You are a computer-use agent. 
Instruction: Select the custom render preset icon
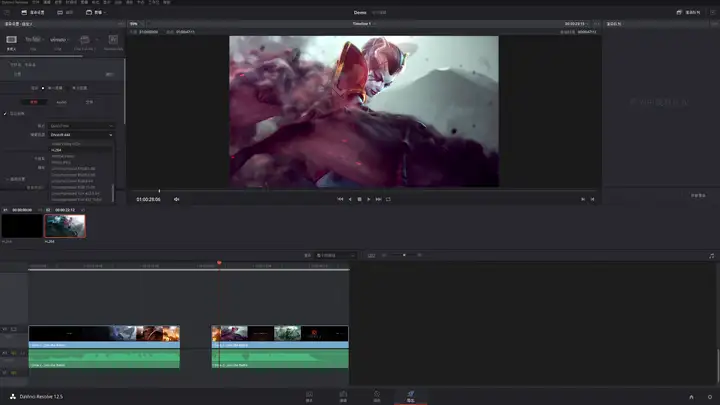point(11,40)
